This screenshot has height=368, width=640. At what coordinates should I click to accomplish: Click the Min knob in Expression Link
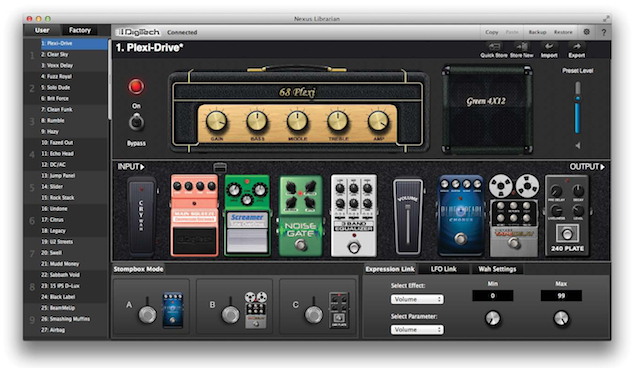click(x=493, y=318)
